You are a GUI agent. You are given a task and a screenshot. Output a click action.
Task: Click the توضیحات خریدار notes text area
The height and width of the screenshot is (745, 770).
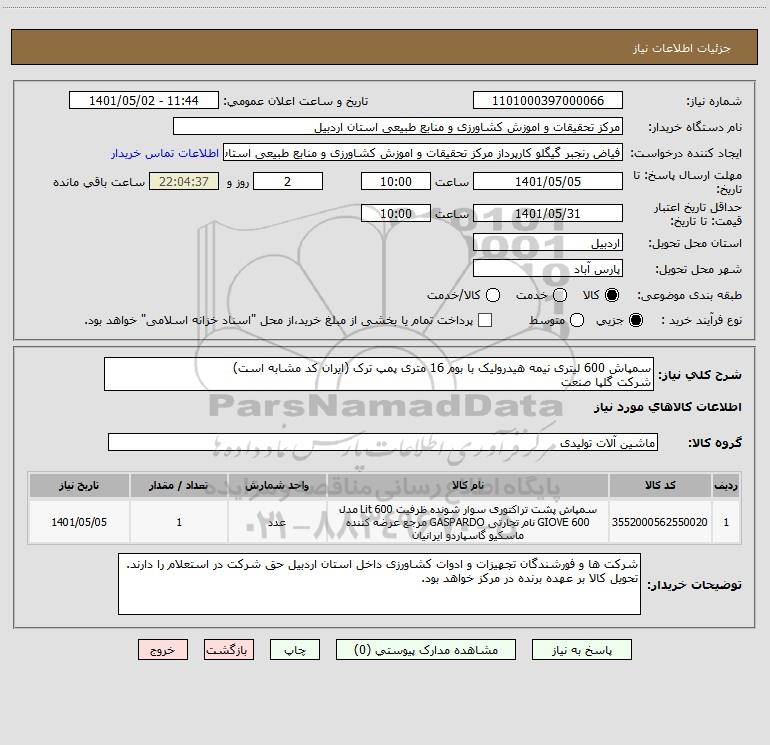(x=379, y=583)
